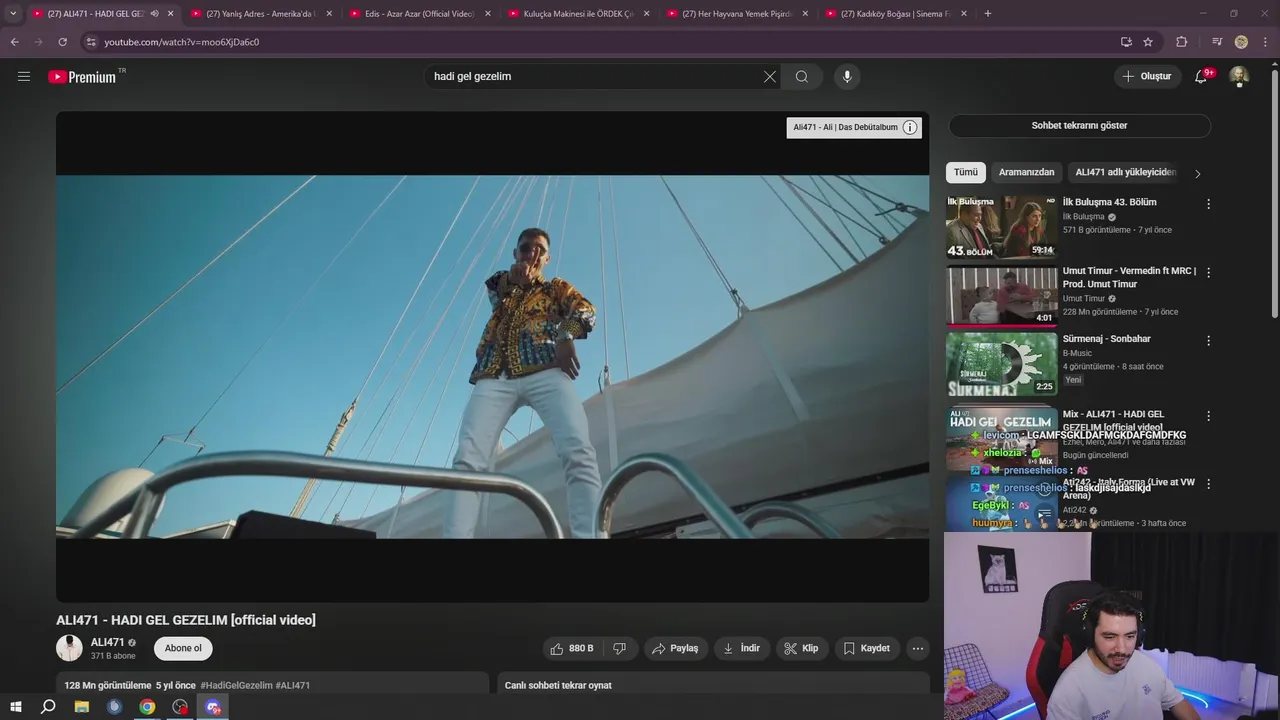Open media control icon in toolbar
The width and height of the screenshot is (1280, 720).
pyautogui.click(x=1217, y=42)
